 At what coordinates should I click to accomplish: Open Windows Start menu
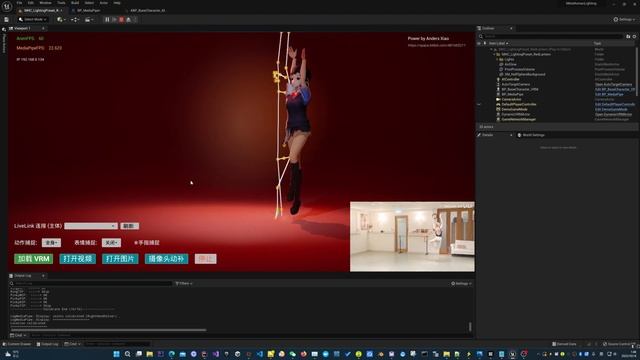pyautogui.click(x=116, y=354)
